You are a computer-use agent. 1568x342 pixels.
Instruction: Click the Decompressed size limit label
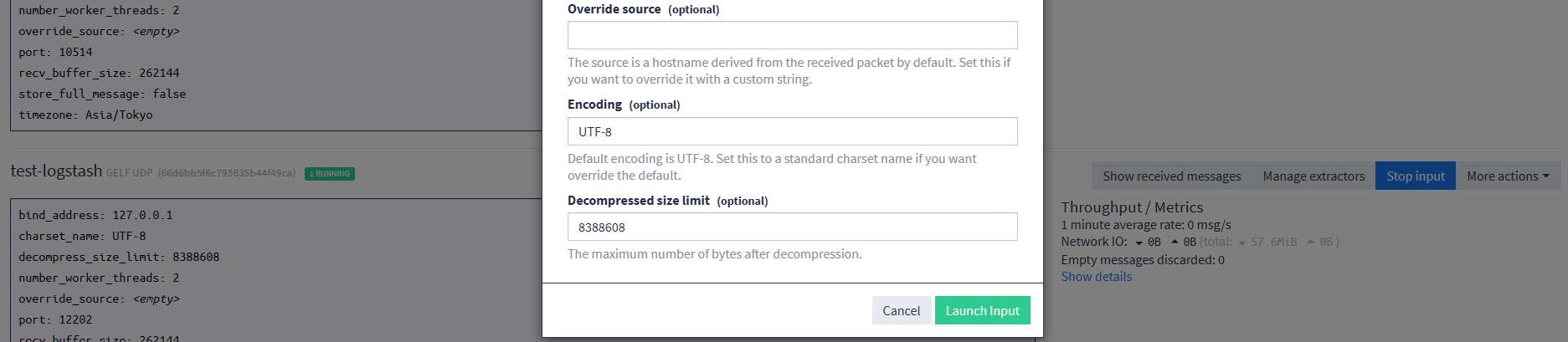(x=638, y=201)
